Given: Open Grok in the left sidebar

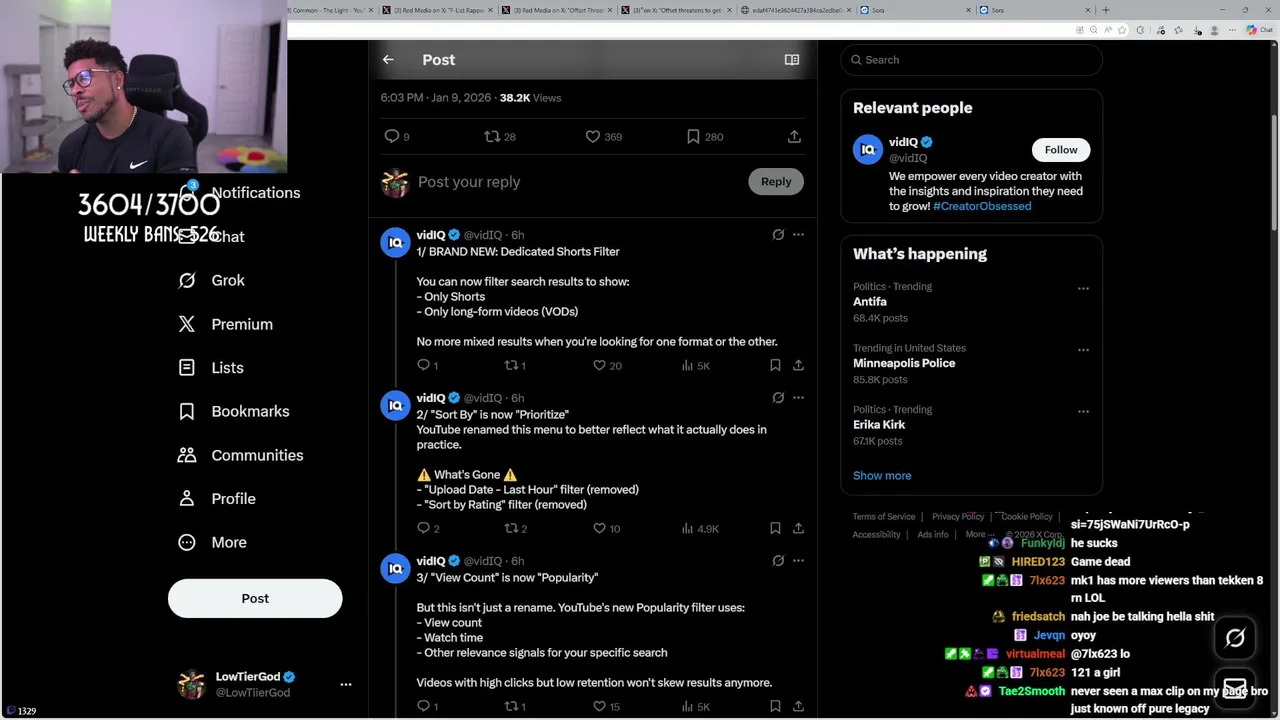Looking at the screenshot, I should [211, 280].
